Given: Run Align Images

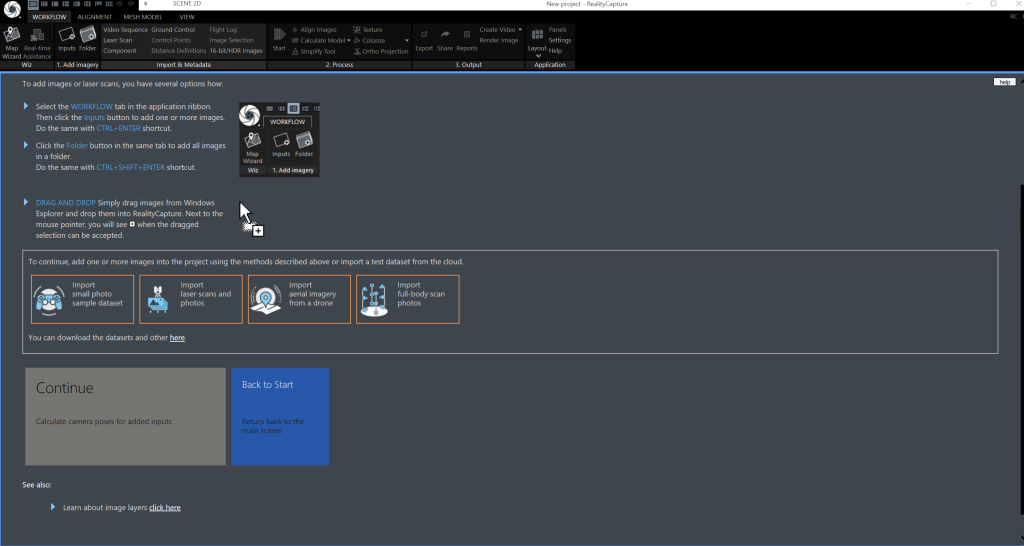Looking at the screenshot, I should (x=314, y=29).
